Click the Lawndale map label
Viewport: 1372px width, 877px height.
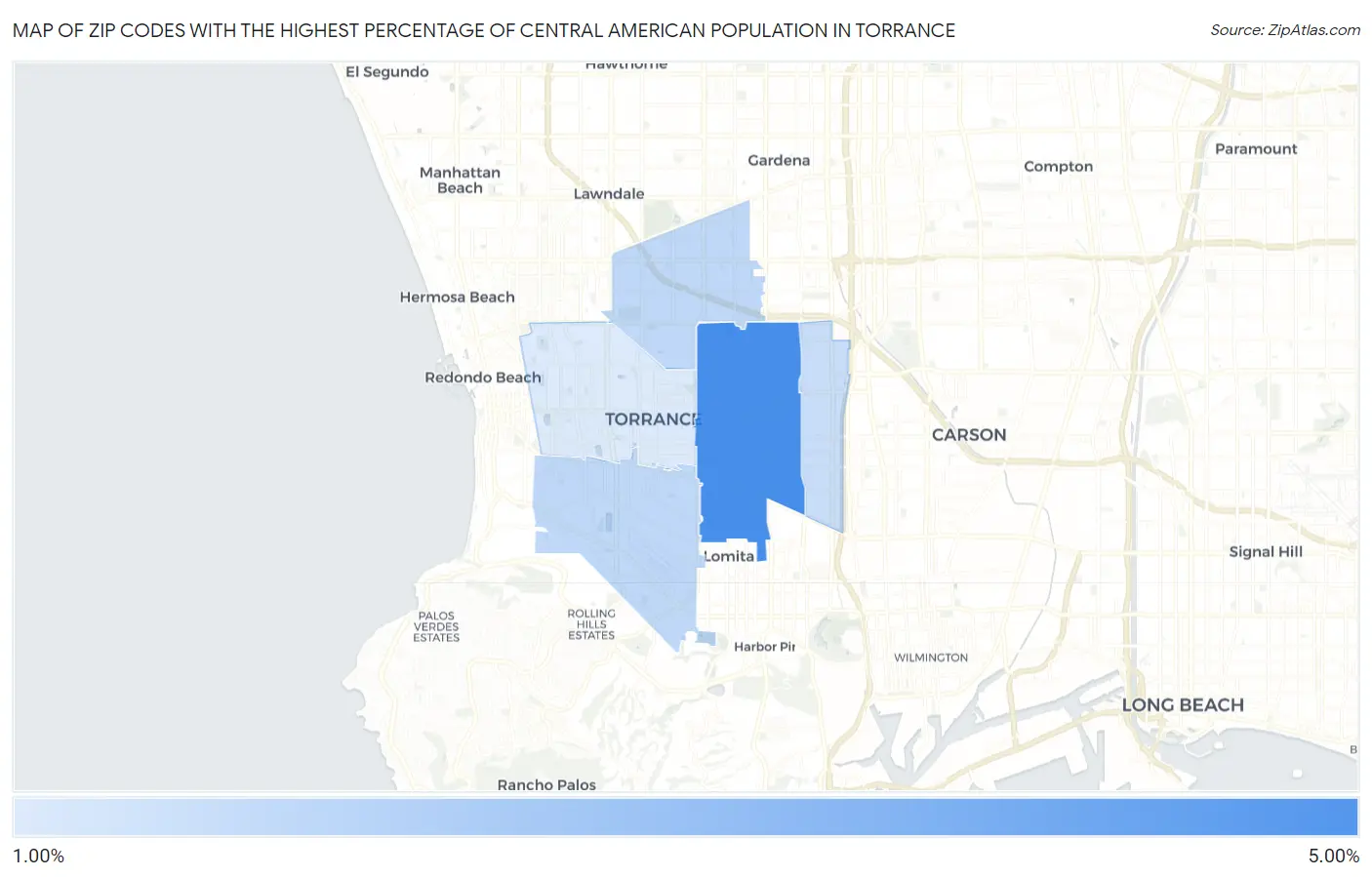[609, 194]
